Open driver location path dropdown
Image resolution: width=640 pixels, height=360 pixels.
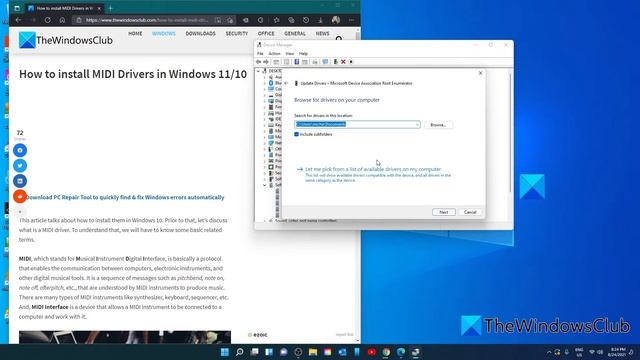click(417, 124)
